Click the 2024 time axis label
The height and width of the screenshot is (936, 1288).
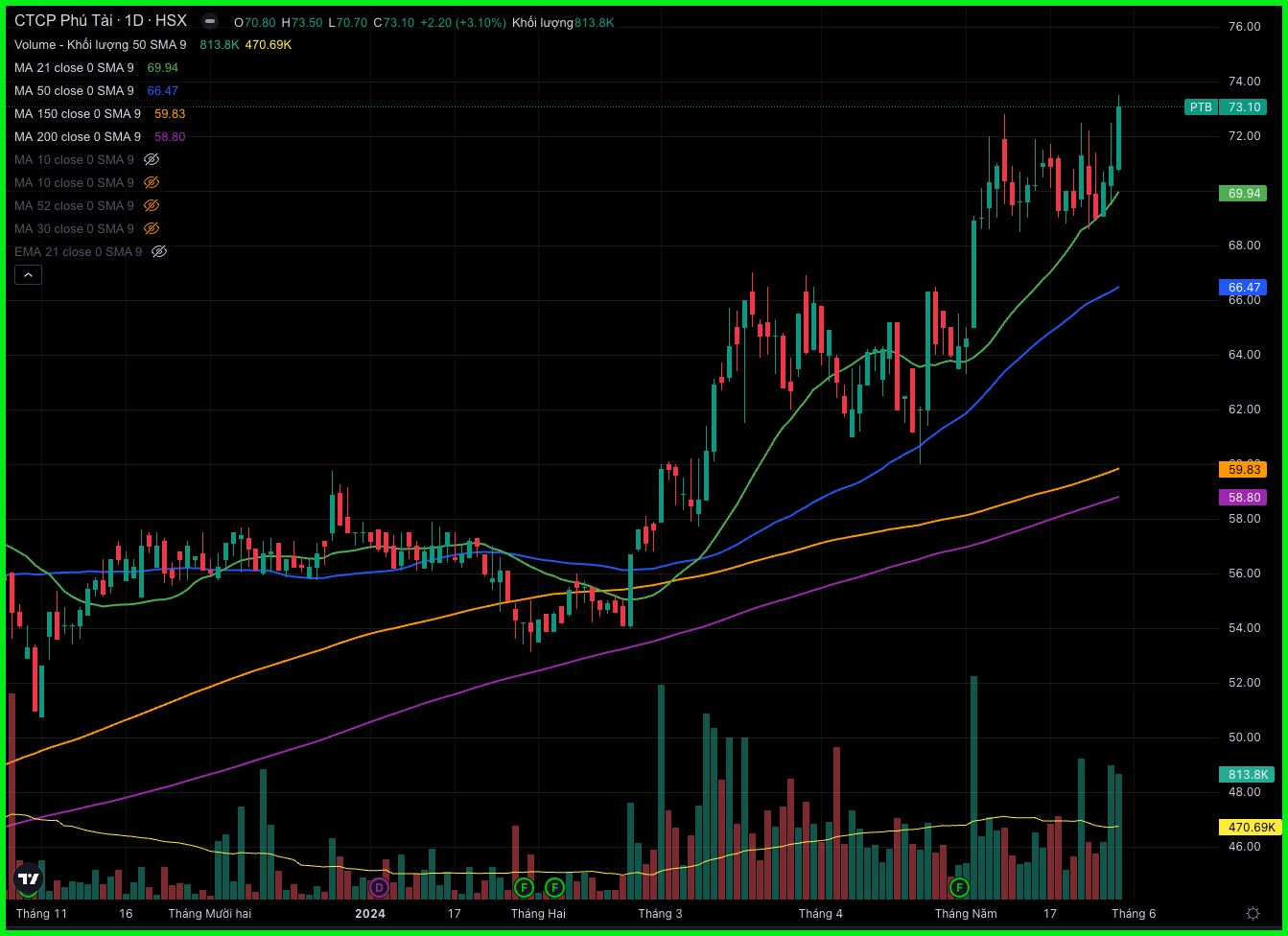369,914
